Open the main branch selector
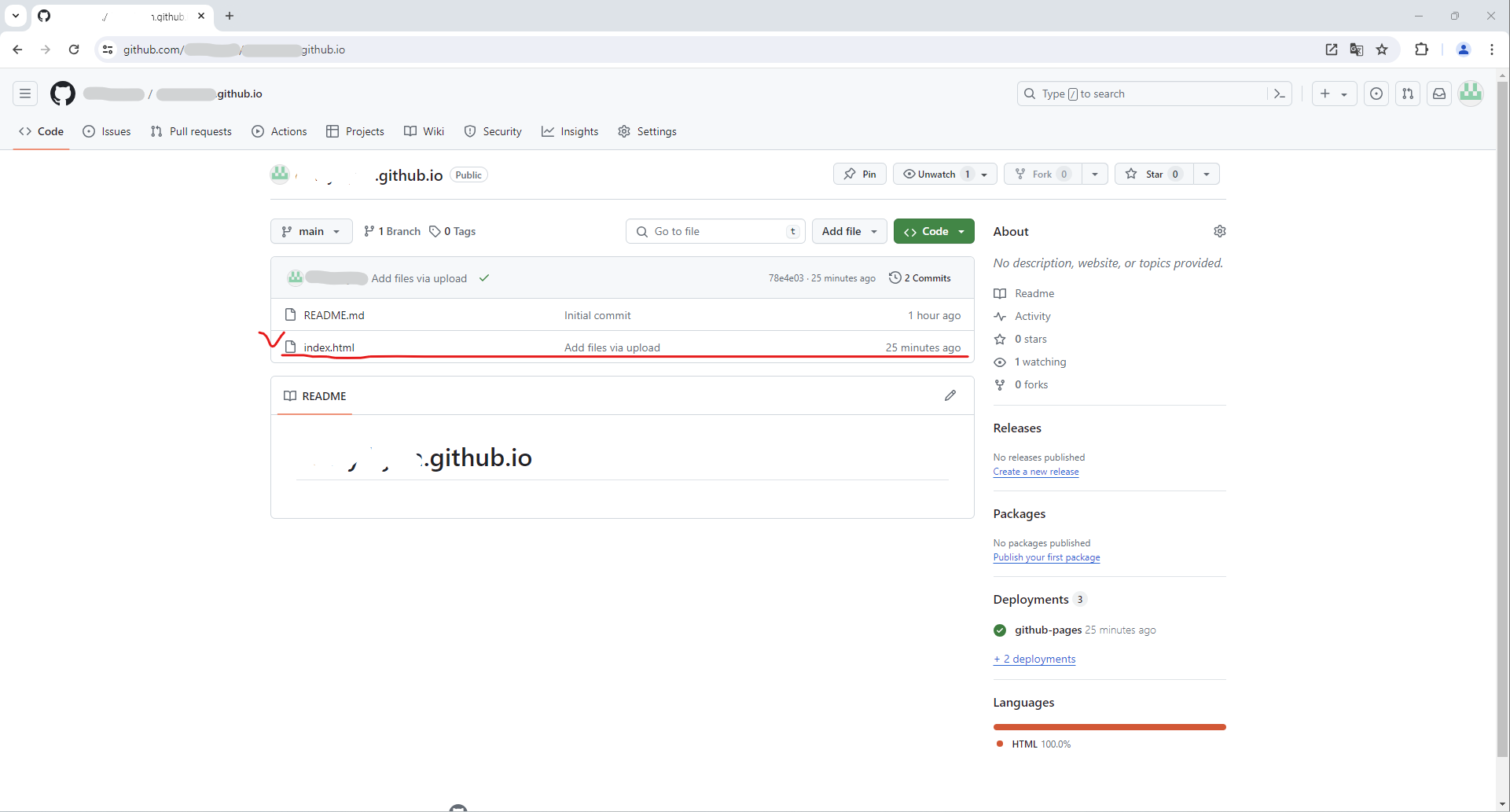1510x812 pixels. click(311, 231)
